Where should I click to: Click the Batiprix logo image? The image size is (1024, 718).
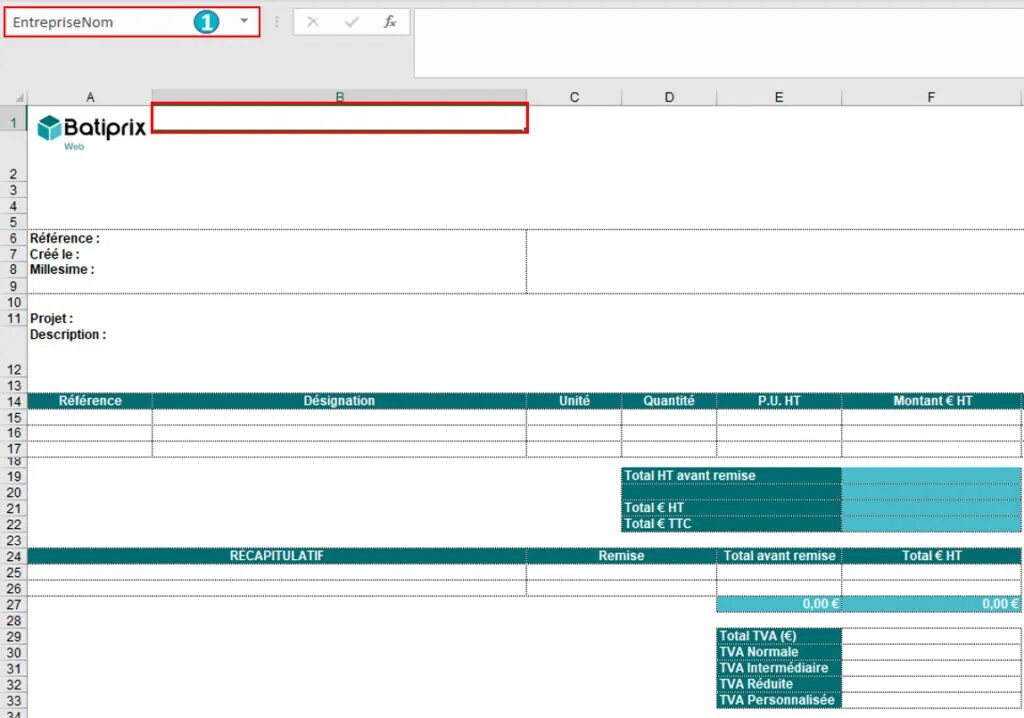click(91, 130)
